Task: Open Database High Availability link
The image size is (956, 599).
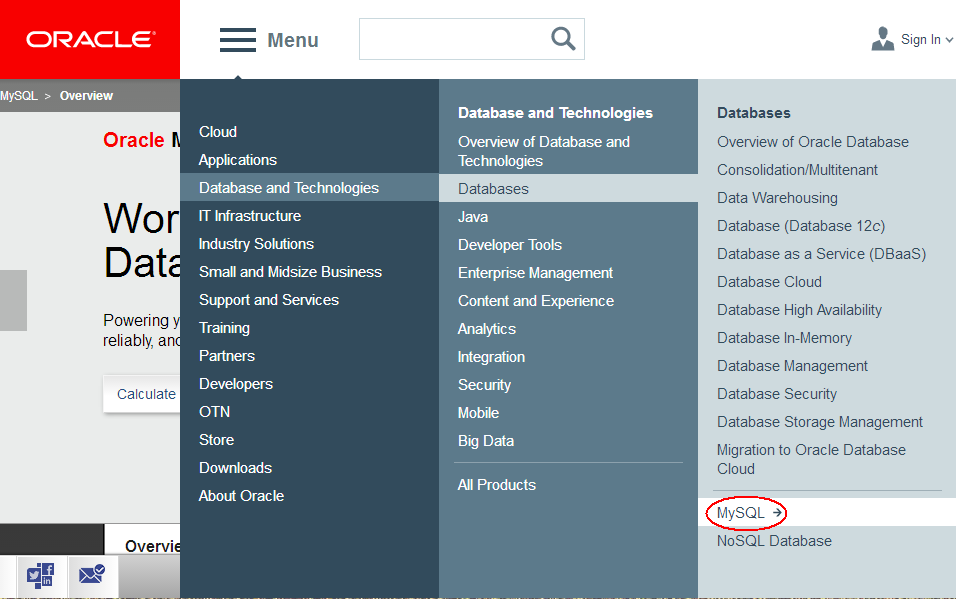Action: 799,310
